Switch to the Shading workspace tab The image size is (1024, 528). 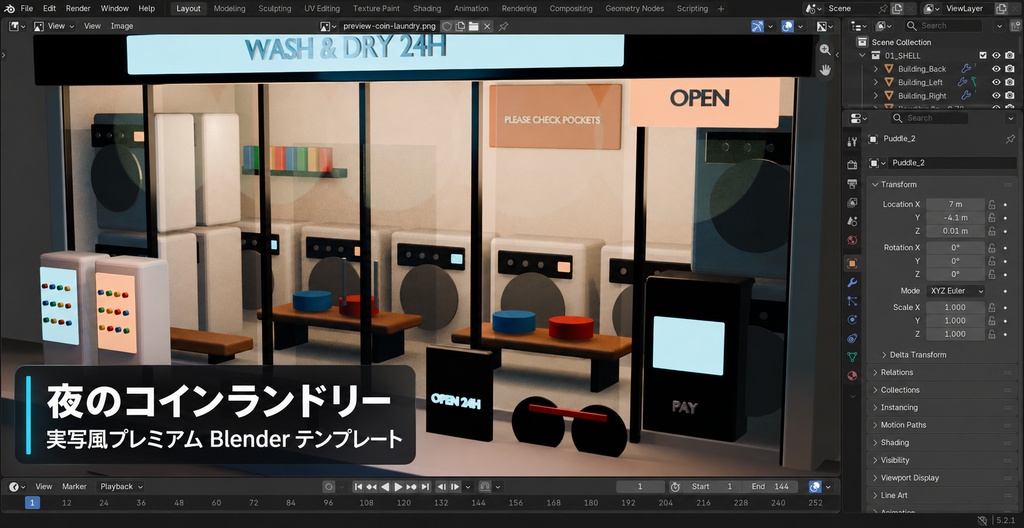click(x=427, y=8)
